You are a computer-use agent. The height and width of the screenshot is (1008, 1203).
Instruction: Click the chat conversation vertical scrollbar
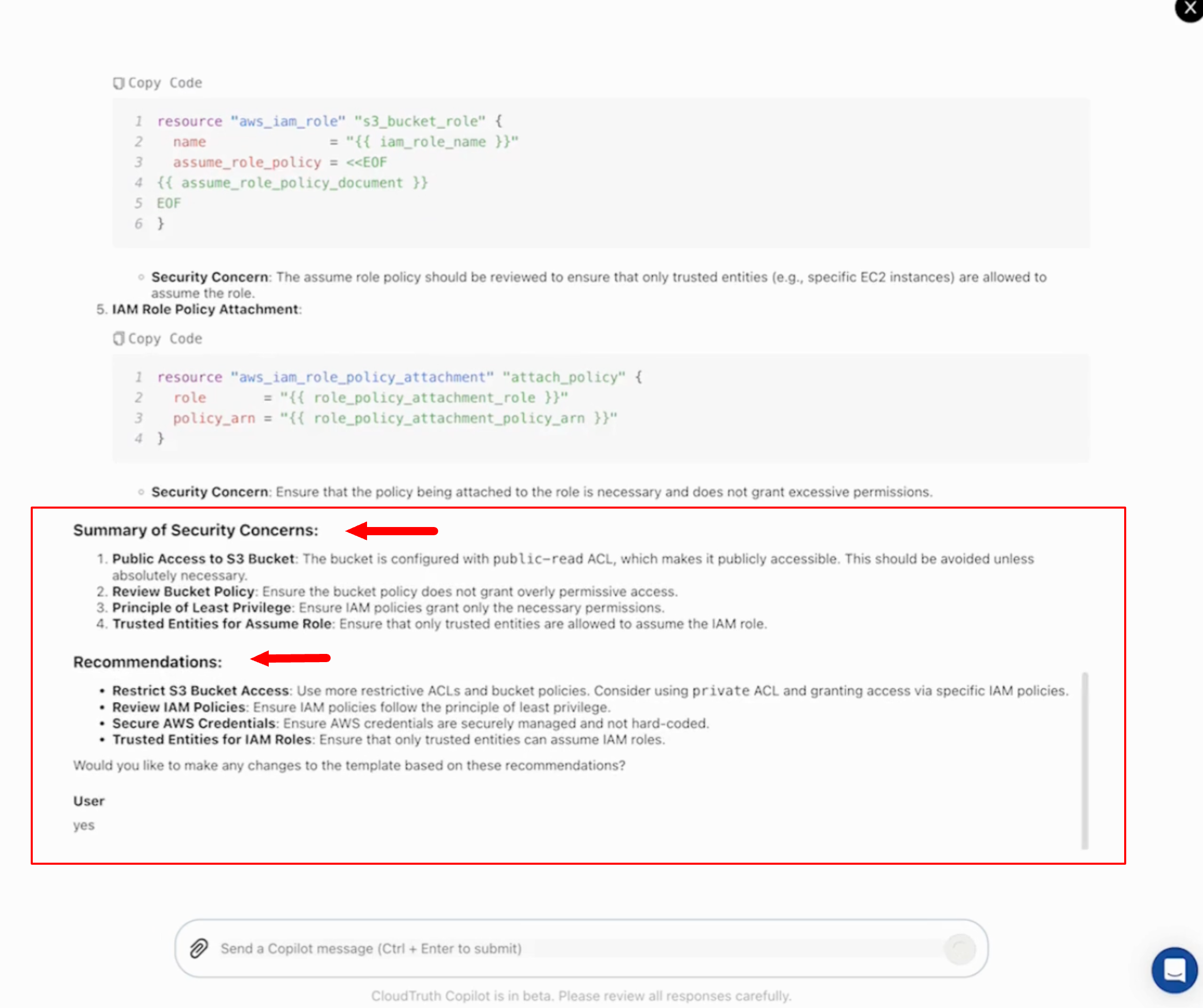click(x=1084, y=760)
